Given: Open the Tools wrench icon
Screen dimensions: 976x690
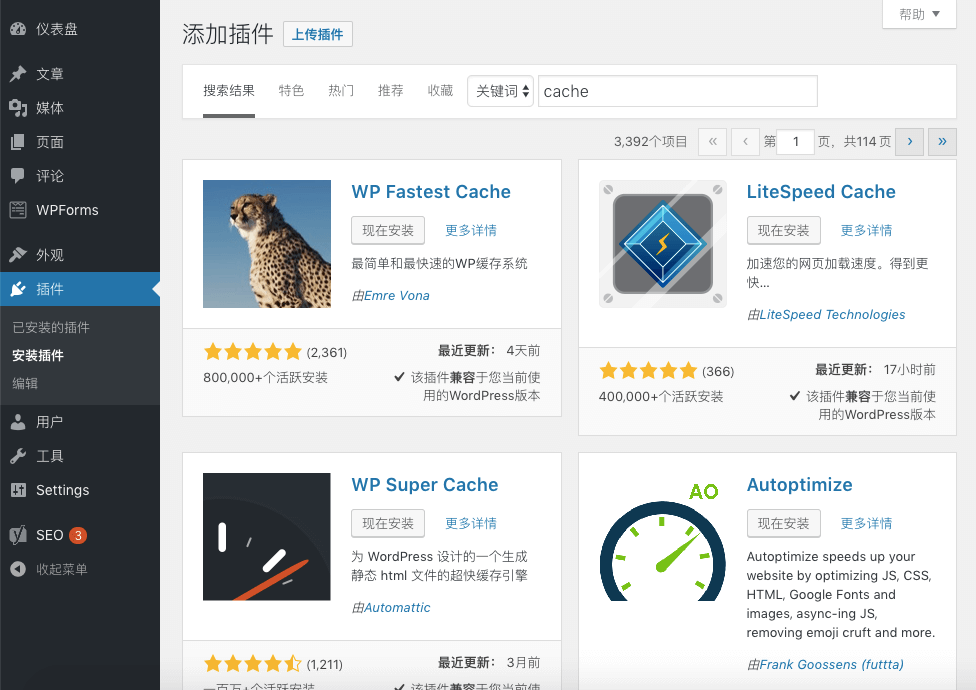Looking at the screenshot, I should pyautogui.click(x=18, y=456).
